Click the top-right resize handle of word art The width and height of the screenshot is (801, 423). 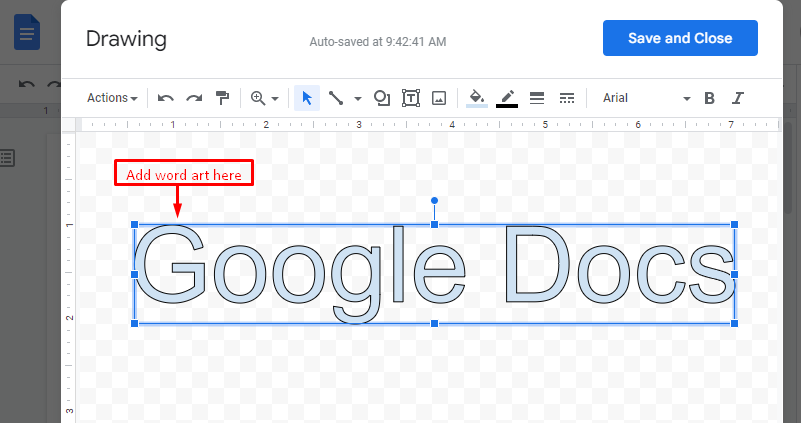[x=735, y=224]
